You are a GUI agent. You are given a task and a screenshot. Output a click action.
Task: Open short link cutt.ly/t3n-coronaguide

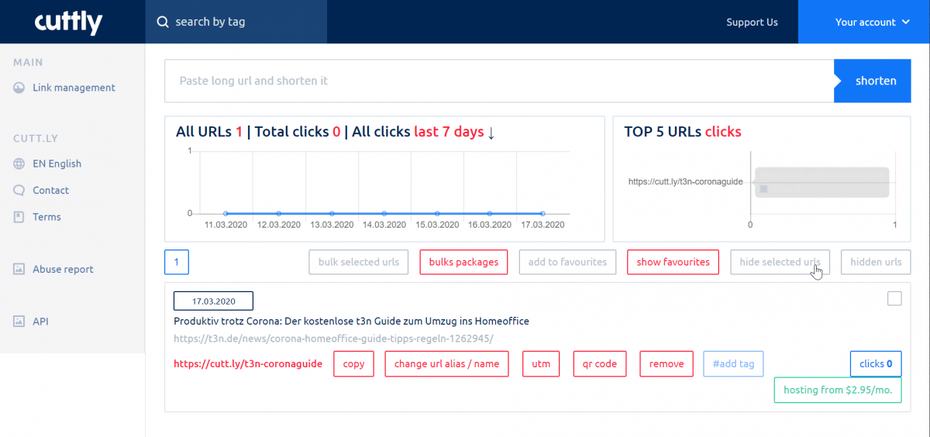[248, 363]
